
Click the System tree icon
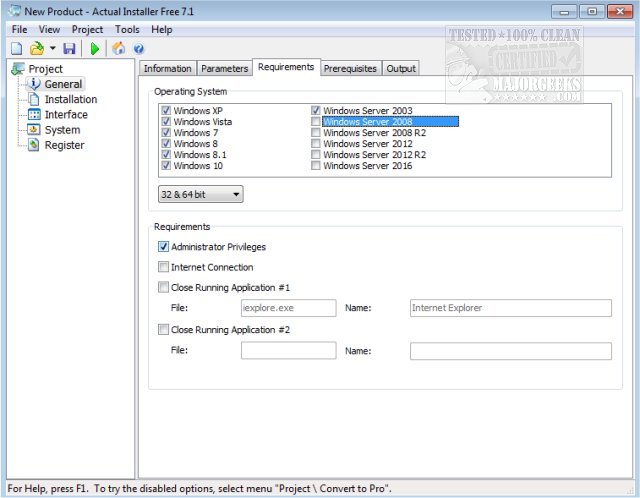33,130
